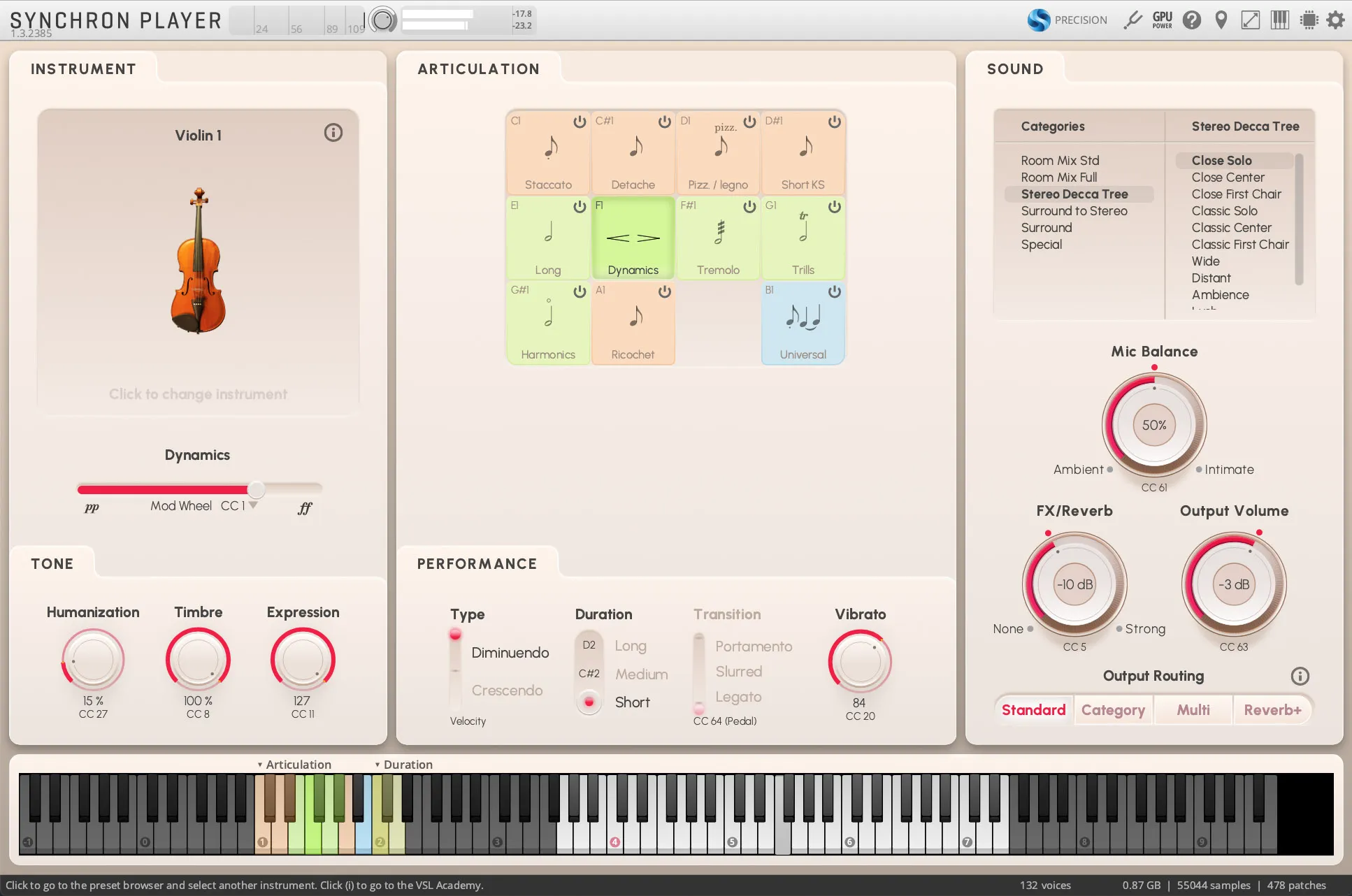1352x896 pixels.
Task: Click the GPU Power icon
Action: point(1163,20)
